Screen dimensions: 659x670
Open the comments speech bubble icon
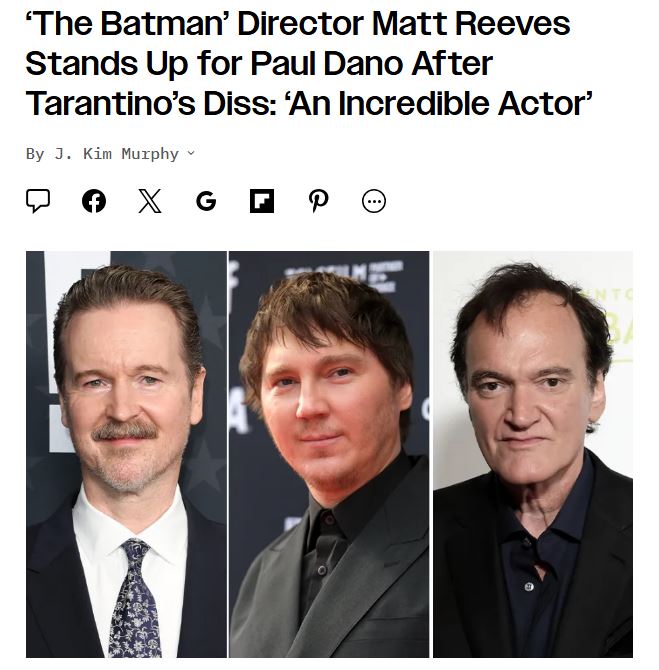38,201
